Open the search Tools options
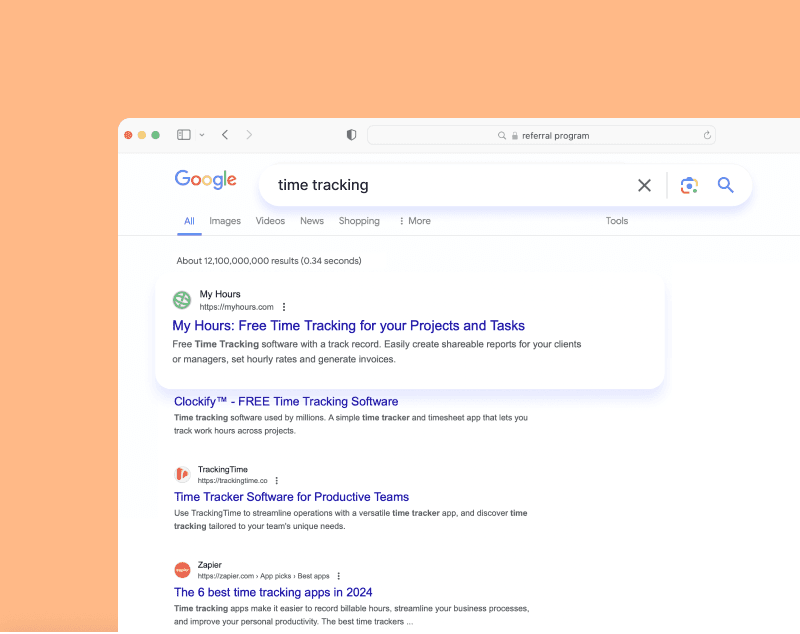Viewport: 800px width, 634px height. pyautogui.click(x=617, y=221)
